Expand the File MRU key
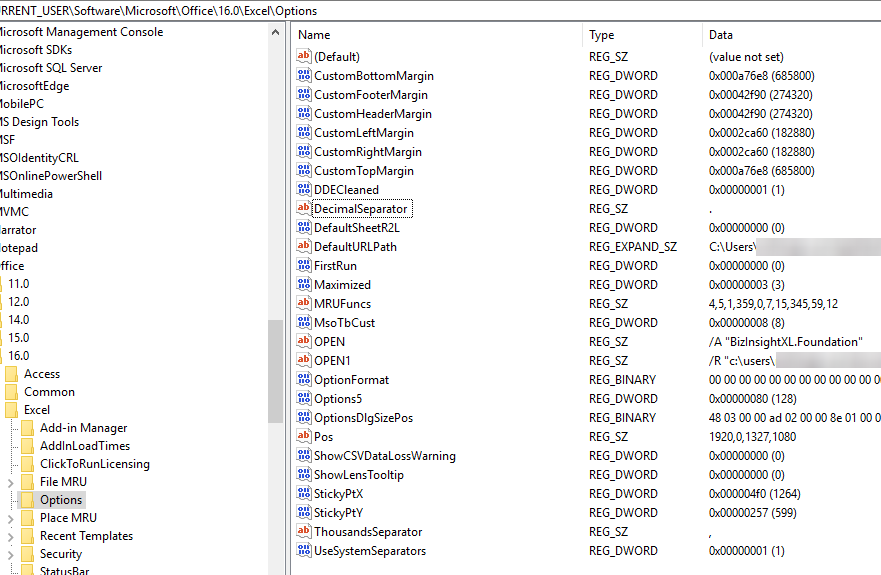The image size is (881, 575). tap(11, 482)
